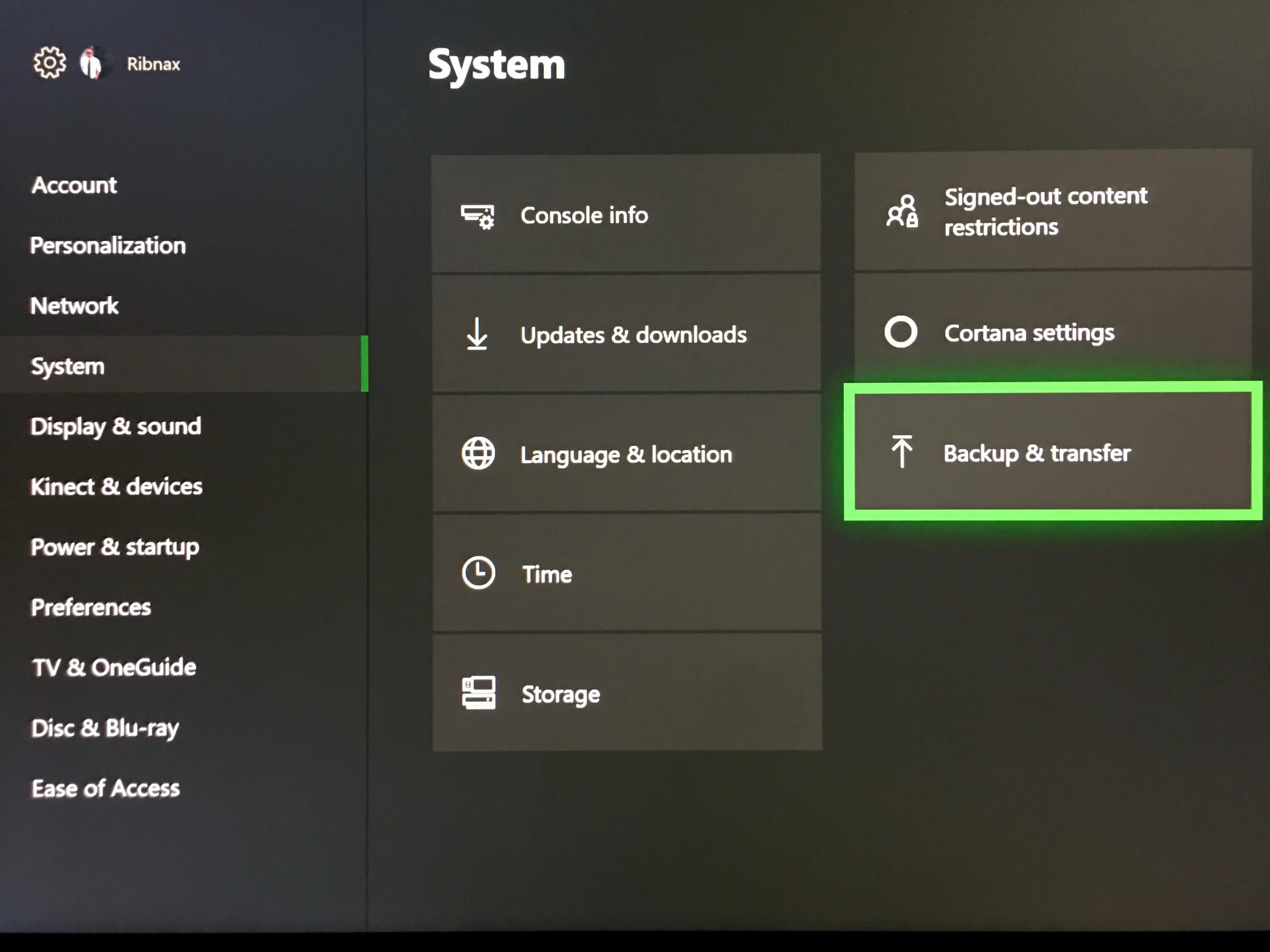This screenshot has width=1270, height=952.
Task: Select Network in the sidebar
Action: click(75, 306)
